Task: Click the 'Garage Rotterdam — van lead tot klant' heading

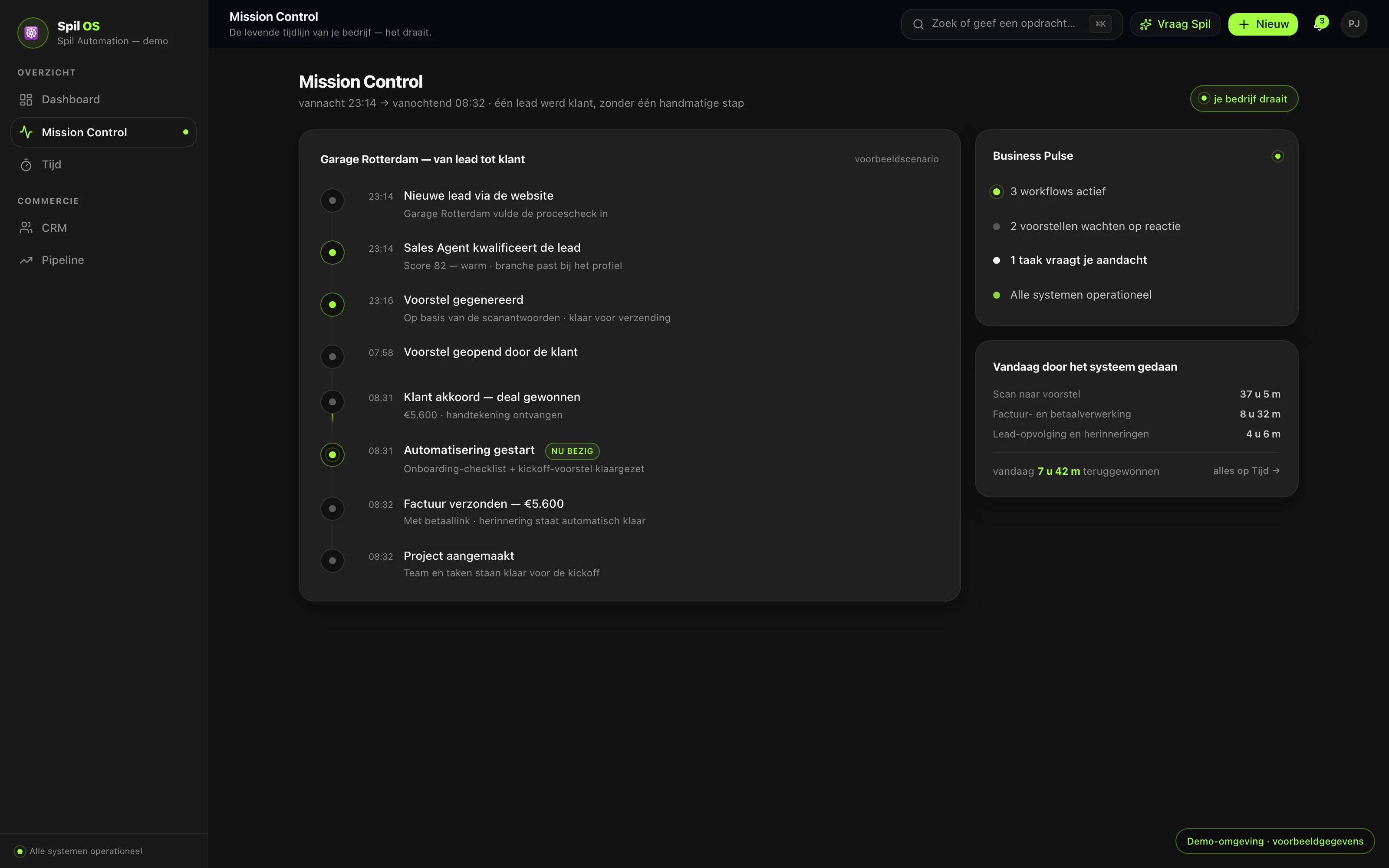Action: coord(422,160)
